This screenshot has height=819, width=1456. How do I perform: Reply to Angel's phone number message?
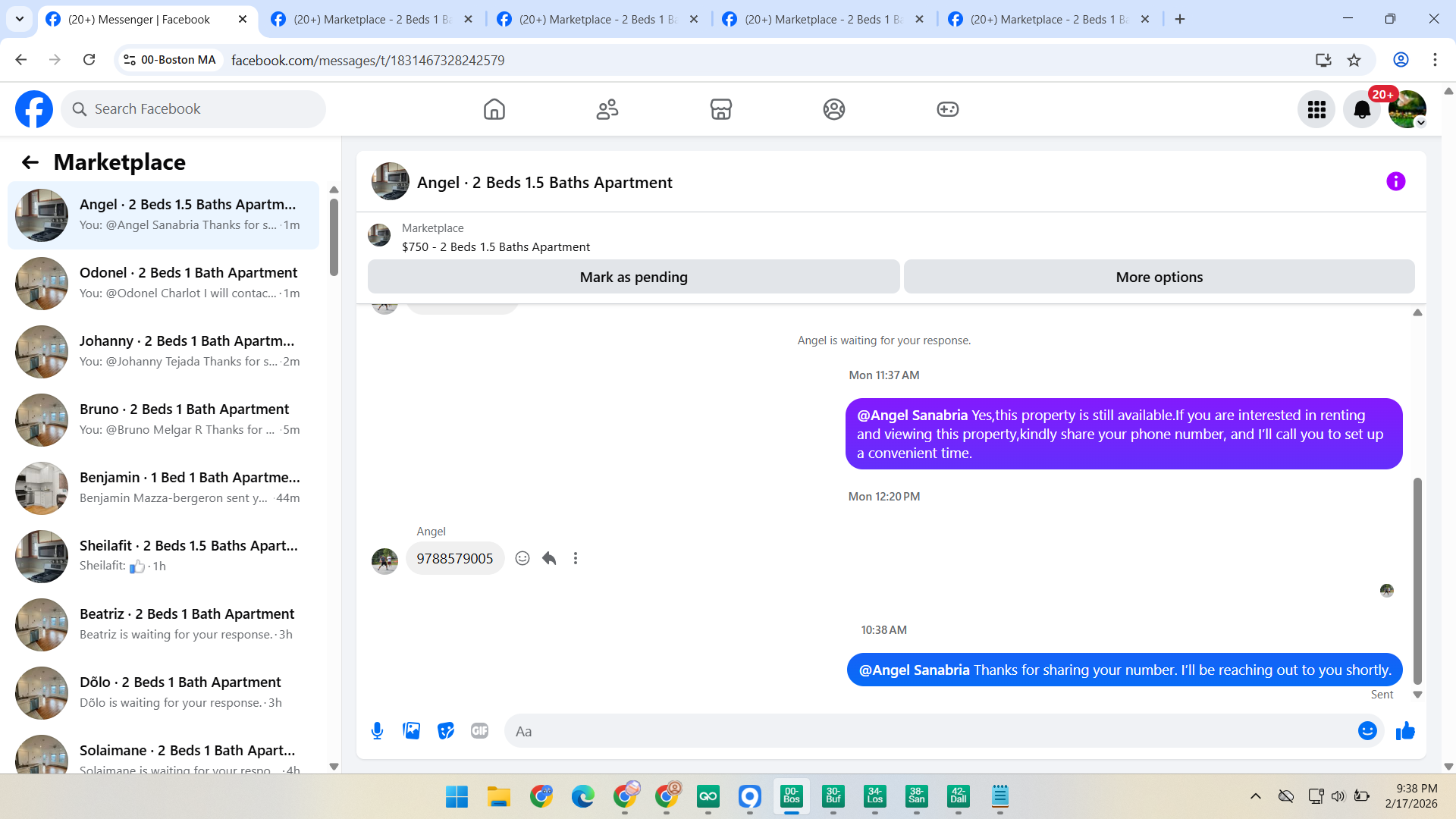(x=549, y=559)
